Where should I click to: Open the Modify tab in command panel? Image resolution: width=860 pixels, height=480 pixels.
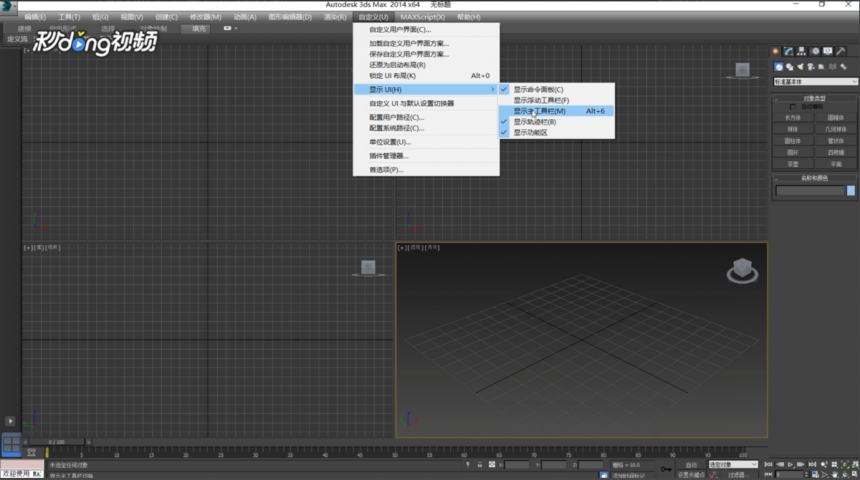788,51
